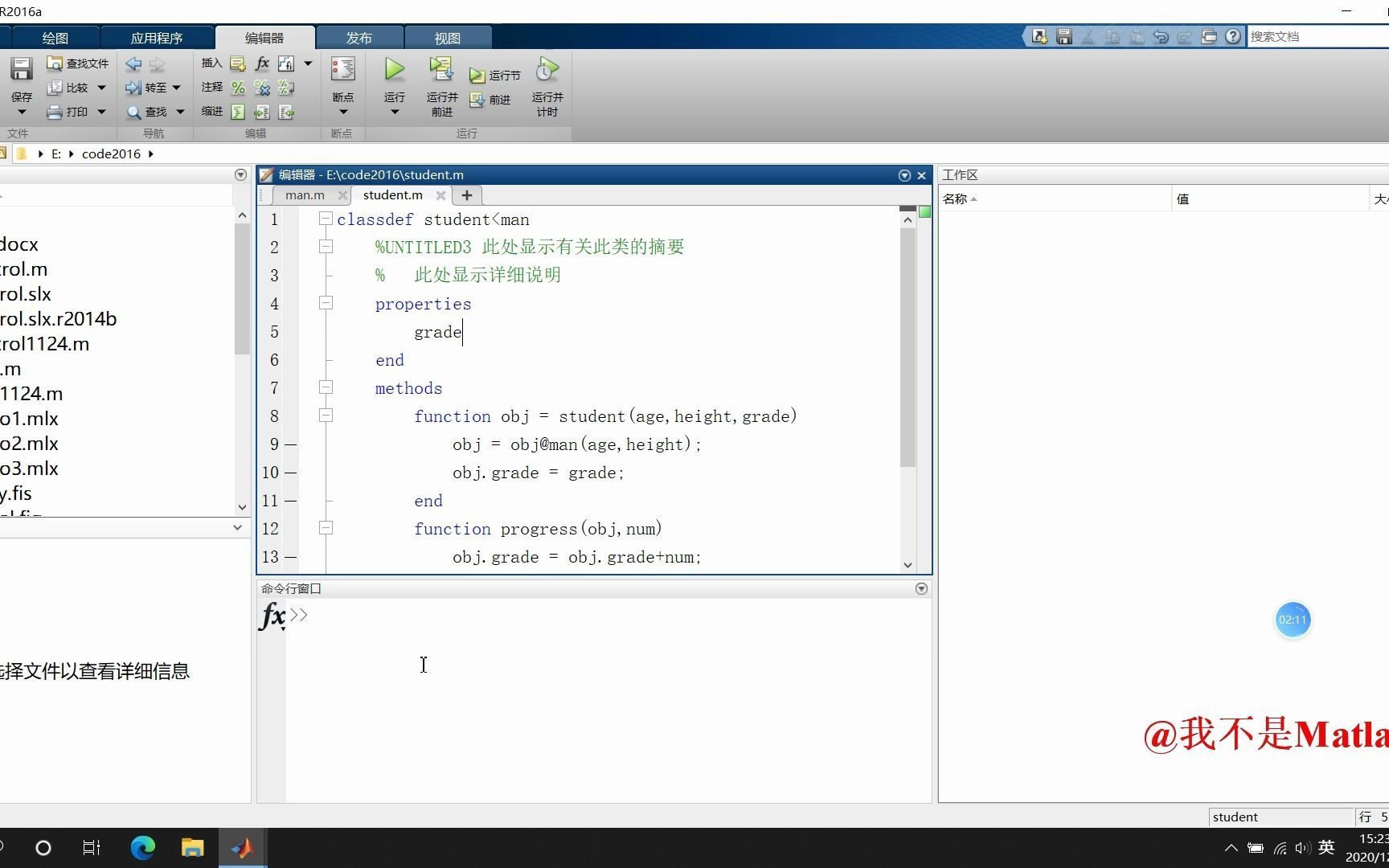Click the Save (保存) icon
Image resolution: width=1389 pixels, height=868 pixels.
click(21, 70)
